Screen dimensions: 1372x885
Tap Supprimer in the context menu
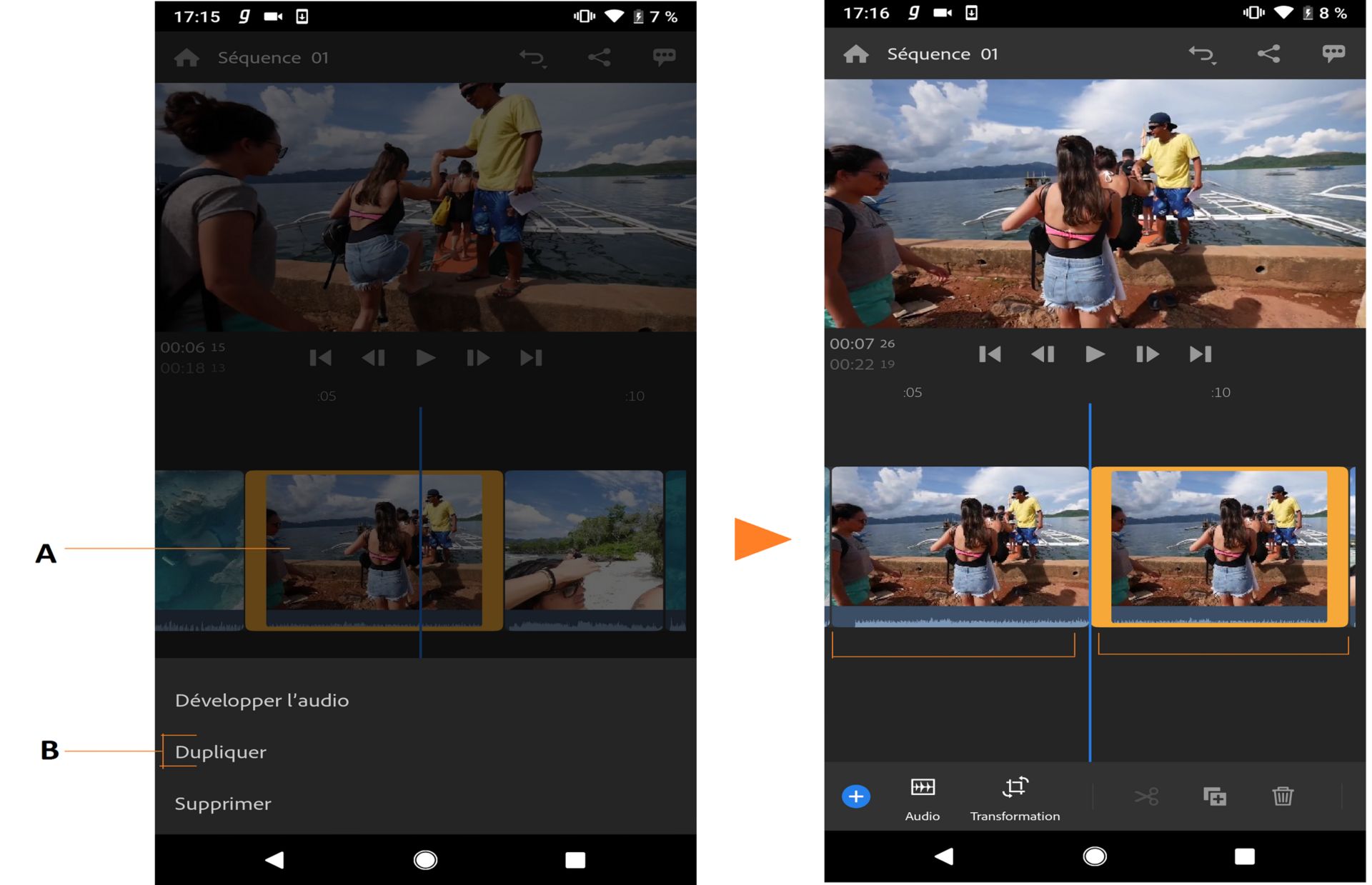point(223,804)
